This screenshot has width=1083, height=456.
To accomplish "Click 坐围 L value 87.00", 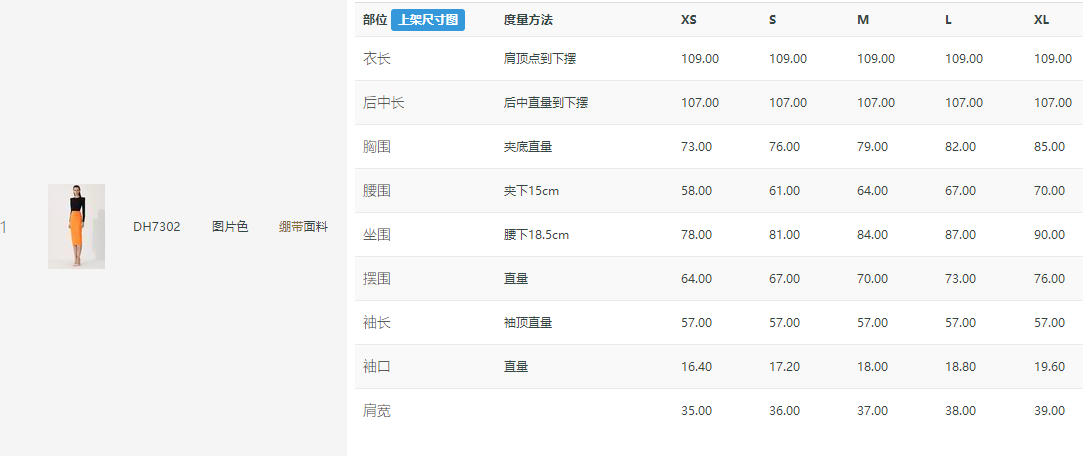I will click(x=961, y=235).
